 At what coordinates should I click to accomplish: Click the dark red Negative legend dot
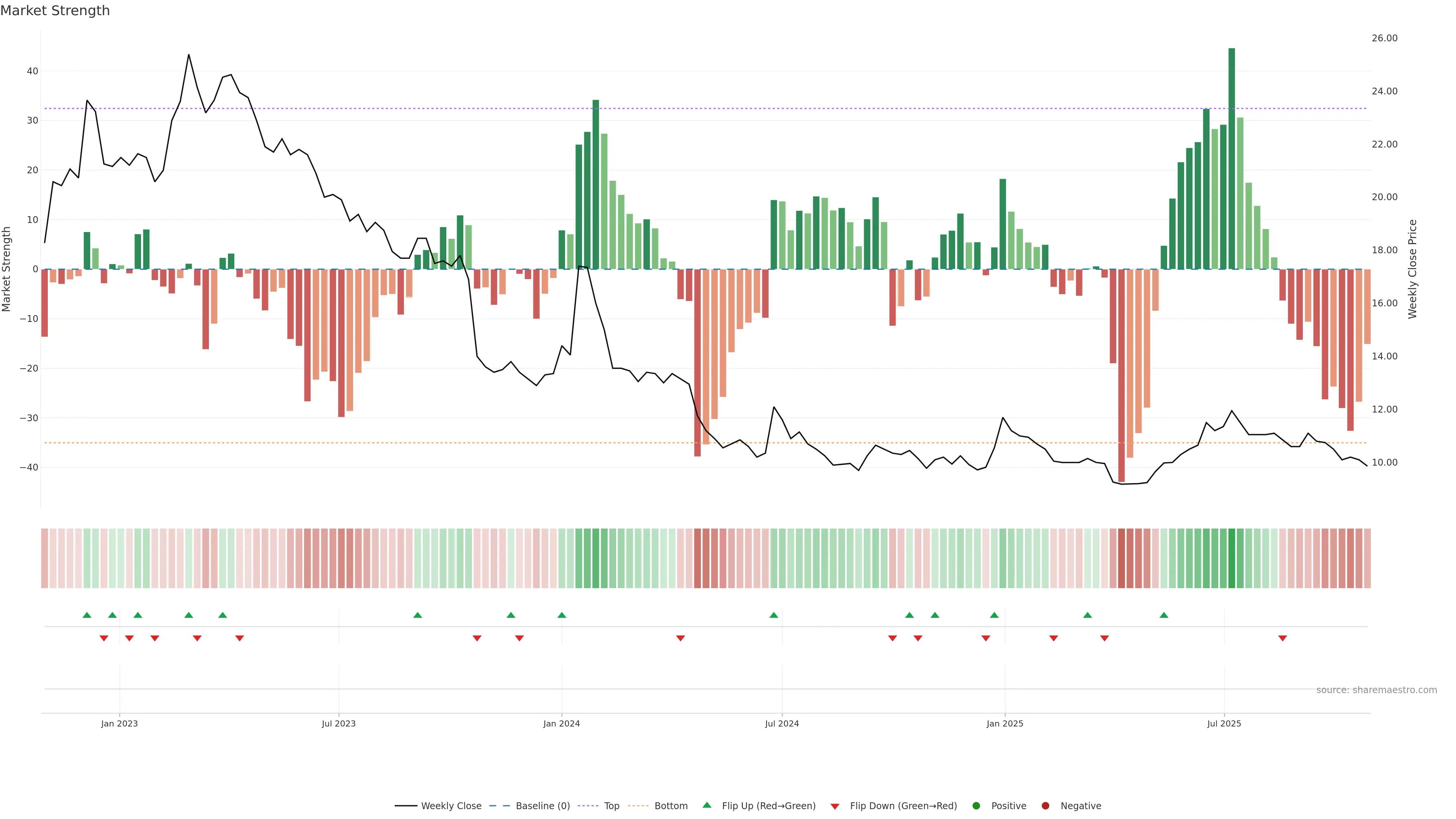pos(1045,806)
